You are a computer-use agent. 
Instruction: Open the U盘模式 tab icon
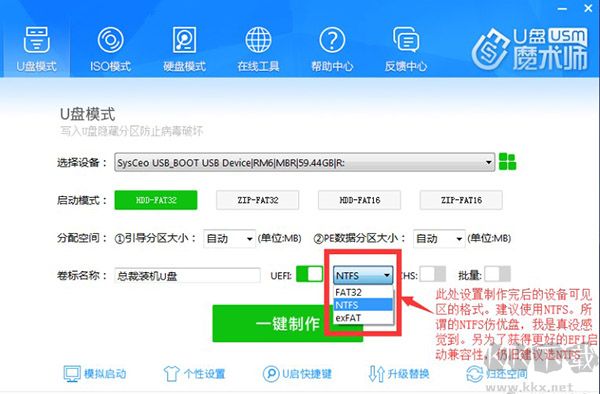36,40
